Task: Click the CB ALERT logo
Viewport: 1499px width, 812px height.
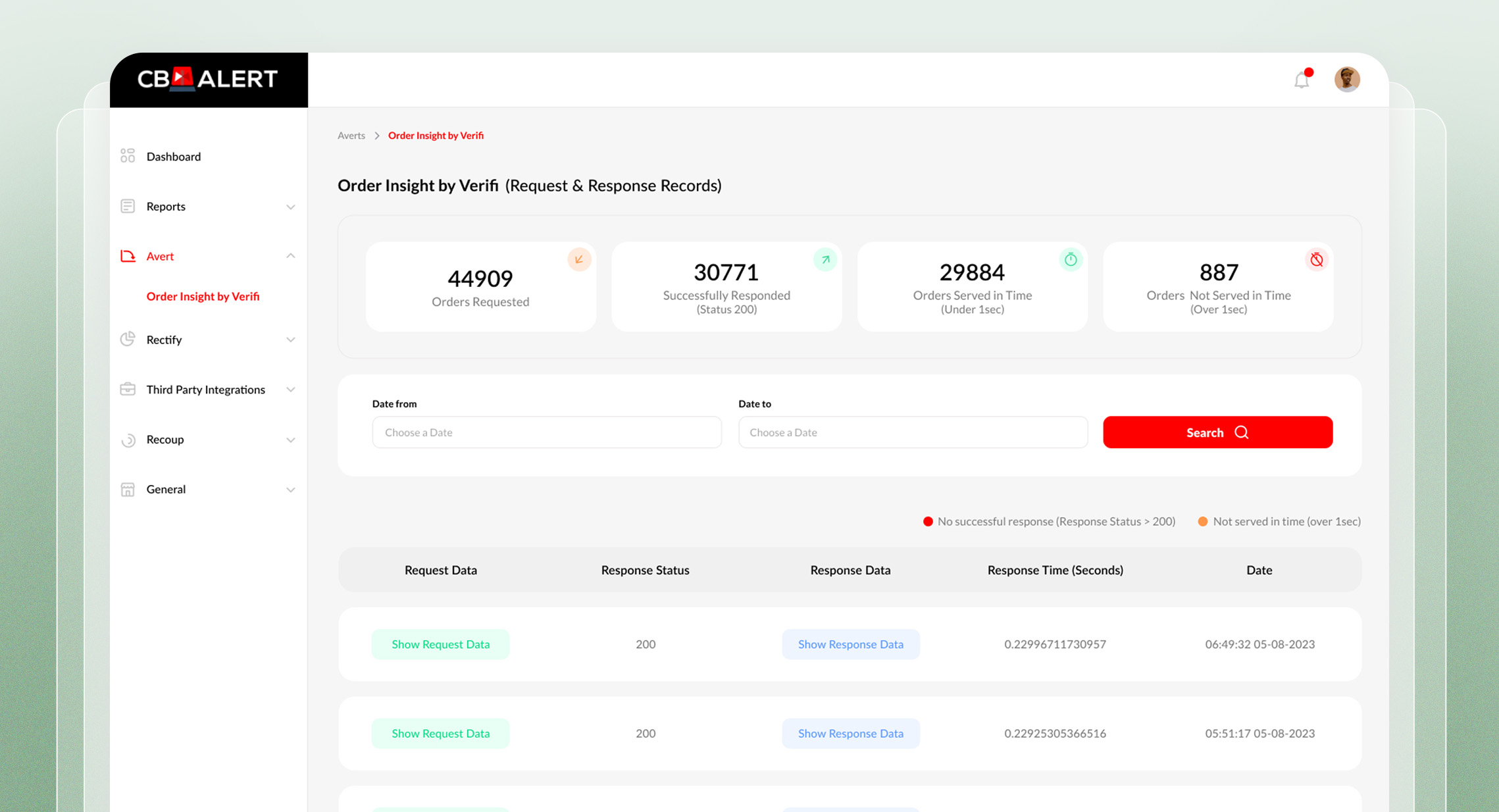Action: pos(207,79)
